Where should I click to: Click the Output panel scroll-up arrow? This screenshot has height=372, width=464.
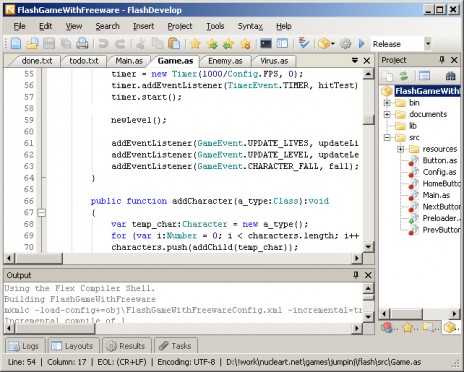pos(368,288)
